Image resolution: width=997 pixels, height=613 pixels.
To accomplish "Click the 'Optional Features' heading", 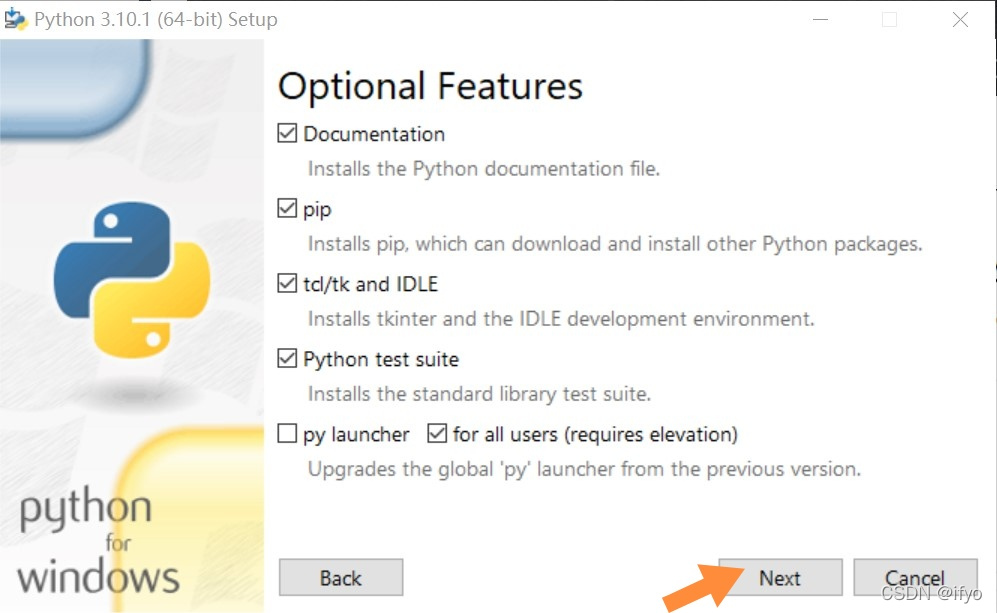I will 430,87.
